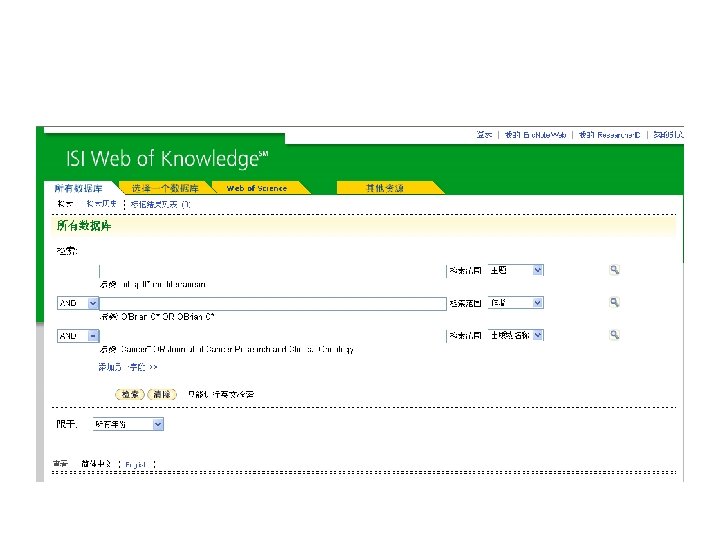Focus the author search input field
This screenshot has height=540, width=720.
click(273, 304)
